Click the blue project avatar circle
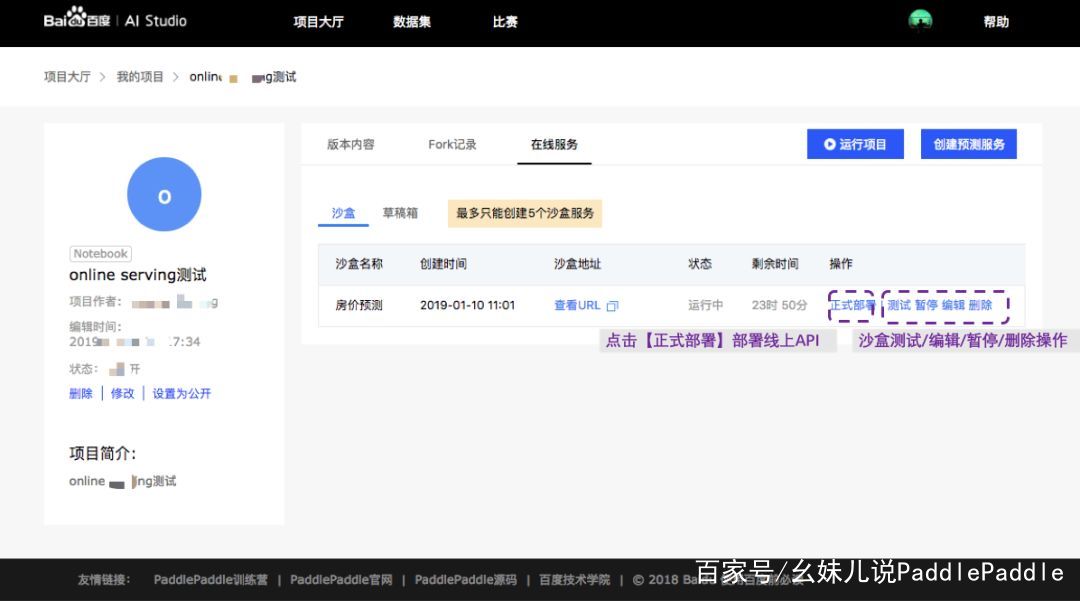The height and width of the screenshot is (601, 1080). tap(164, 195)
